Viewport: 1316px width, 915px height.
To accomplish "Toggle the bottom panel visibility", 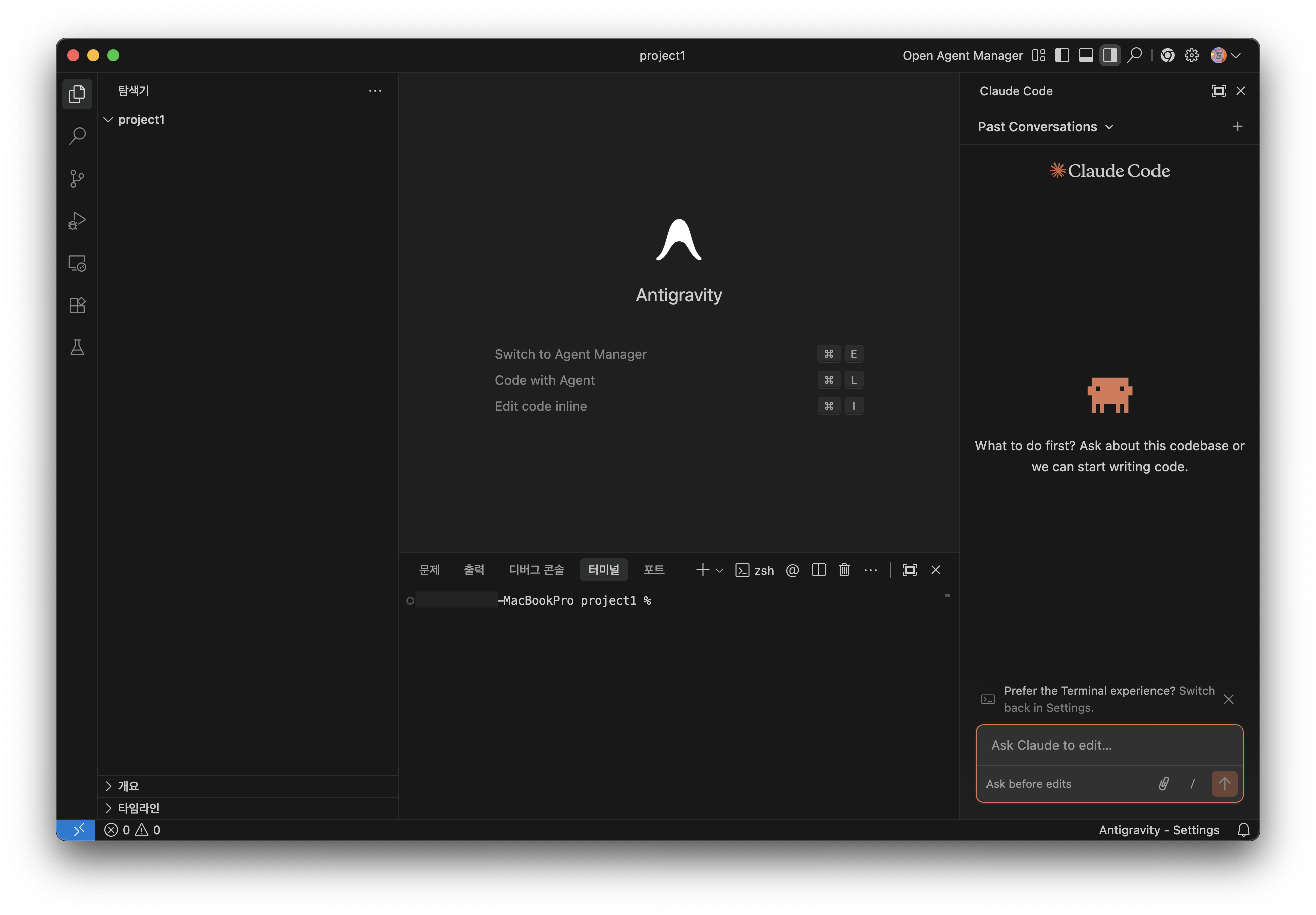I will 1086,56.
